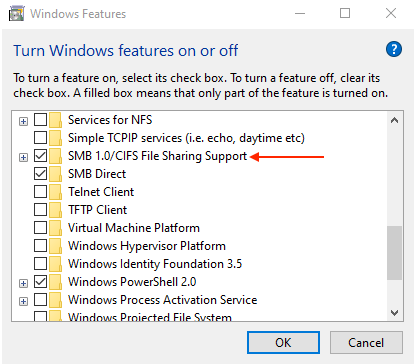Close the Windows Features dialog
The height and width of the screenshot is (364, 414).
[x=391, y=13]
